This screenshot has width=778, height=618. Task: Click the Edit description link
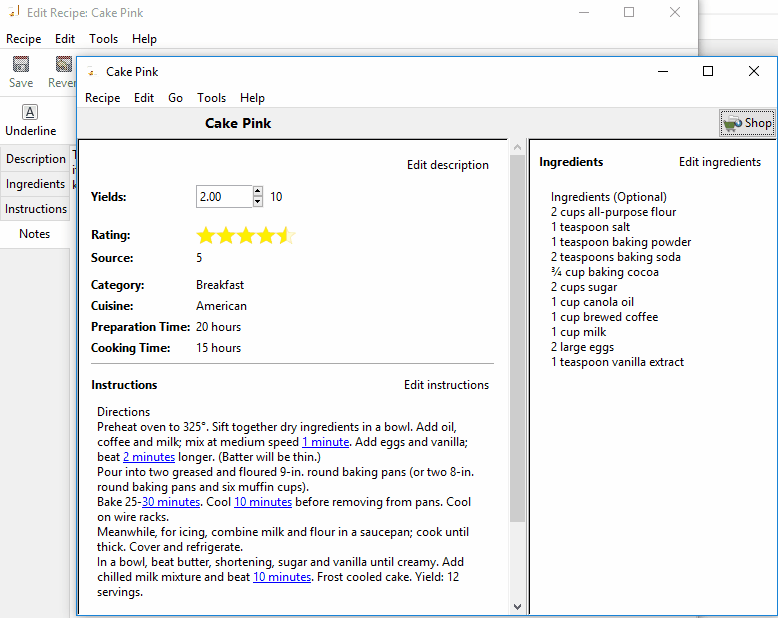point(448,165)
